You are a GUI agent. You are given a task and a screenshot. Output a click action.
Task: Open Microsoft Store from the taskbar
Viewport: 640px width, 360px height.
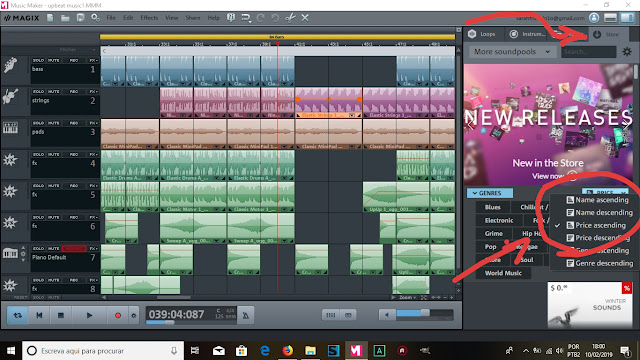coord(242,351)
